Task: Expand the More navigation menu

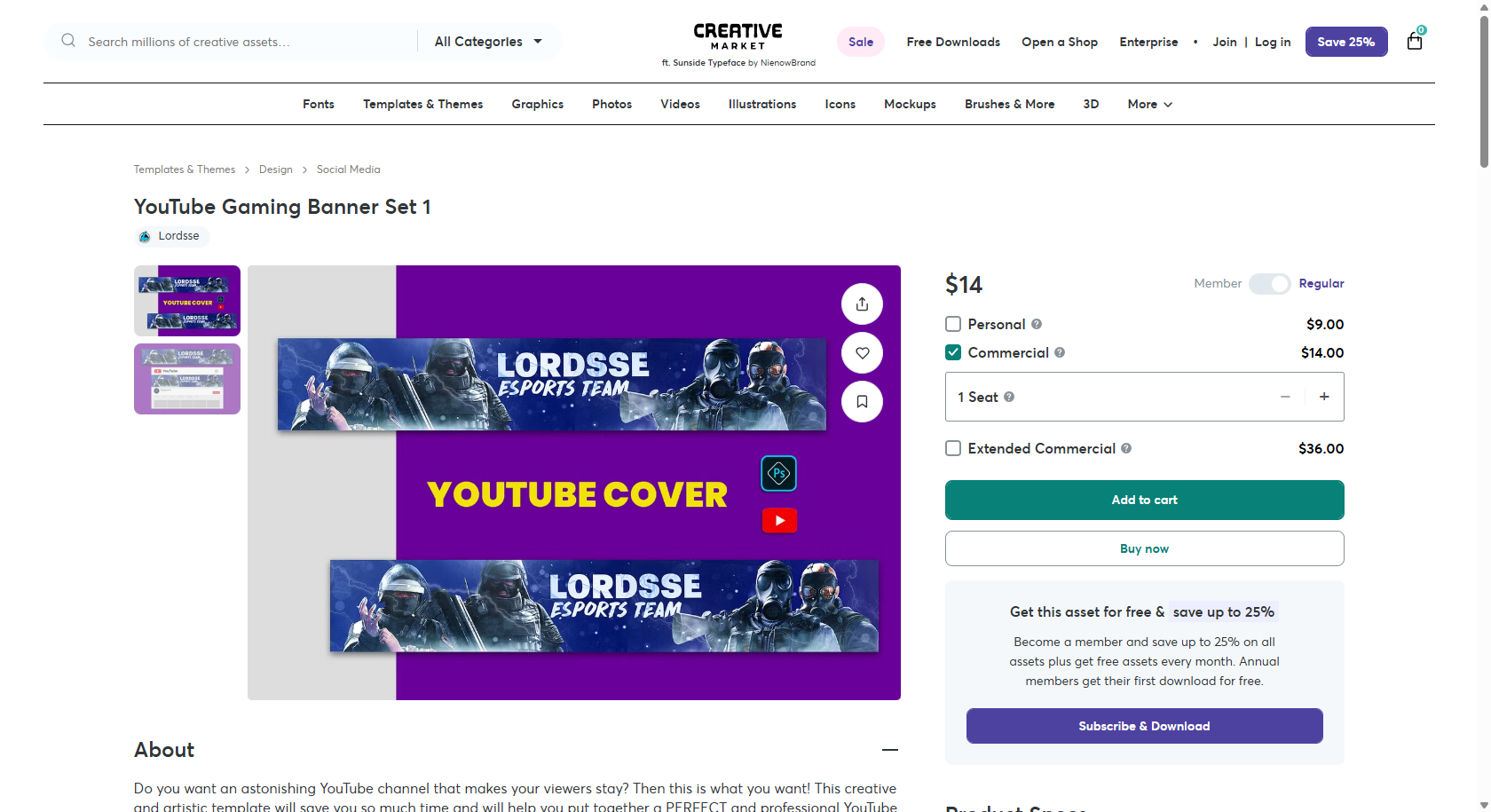Action: (x=1148, y=104)
